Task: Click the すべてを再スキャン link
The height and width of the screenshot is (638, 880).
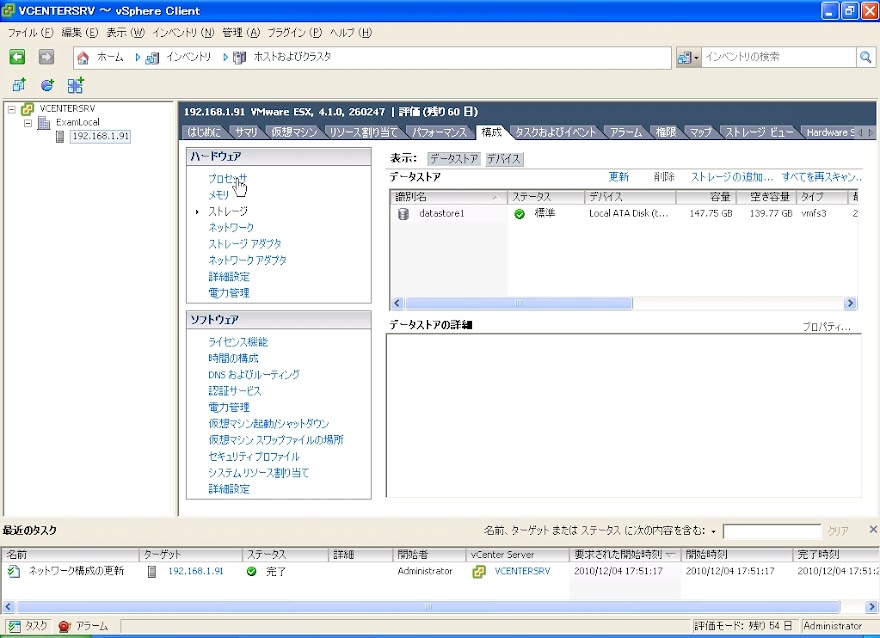Action: (821, 177)
